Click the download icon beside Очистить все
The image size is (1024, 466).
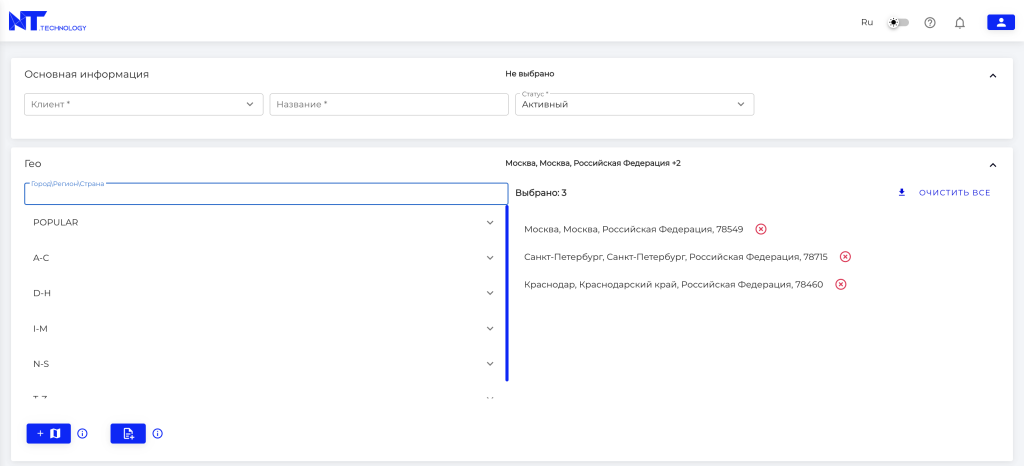click(x=901, y=192)
